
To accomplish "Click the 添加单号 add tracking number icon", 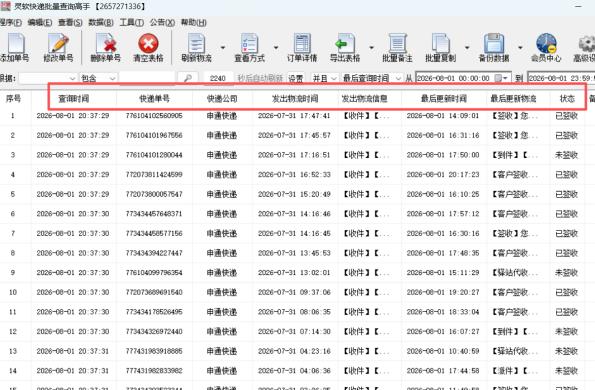I will click(16, 43).
